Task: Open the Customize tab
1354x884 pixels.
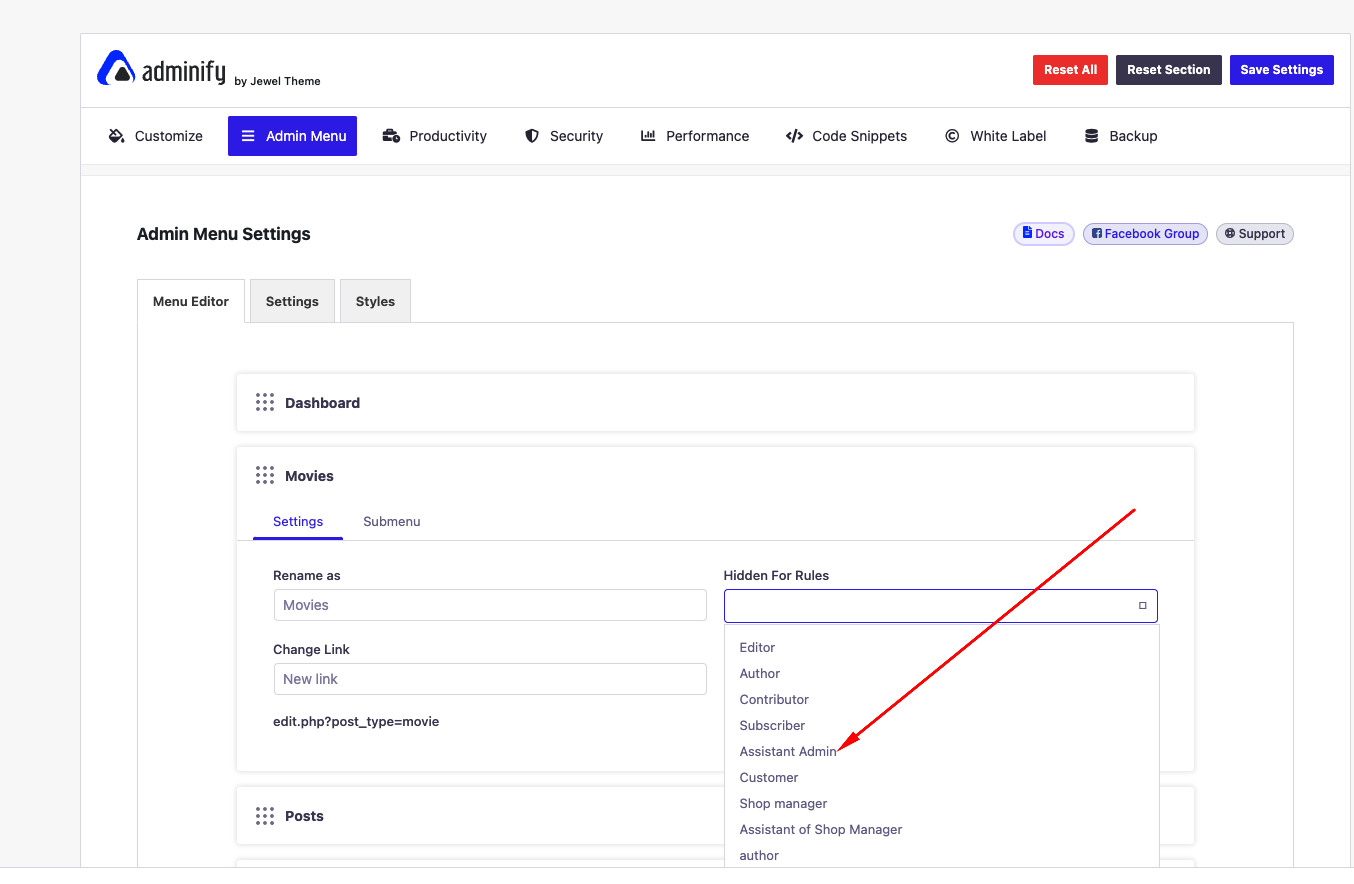Action: [x=156, y=136]
